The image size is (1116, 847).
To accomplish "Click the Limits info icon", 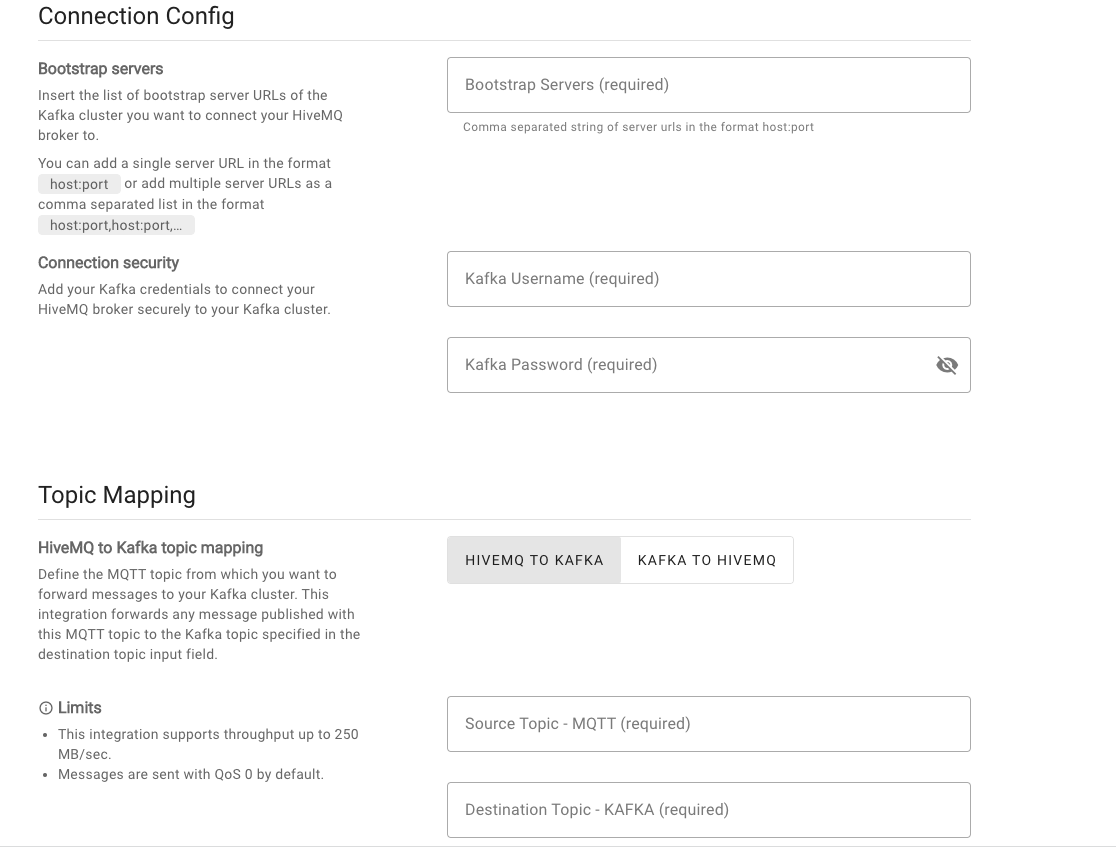I will coord(46,708).
